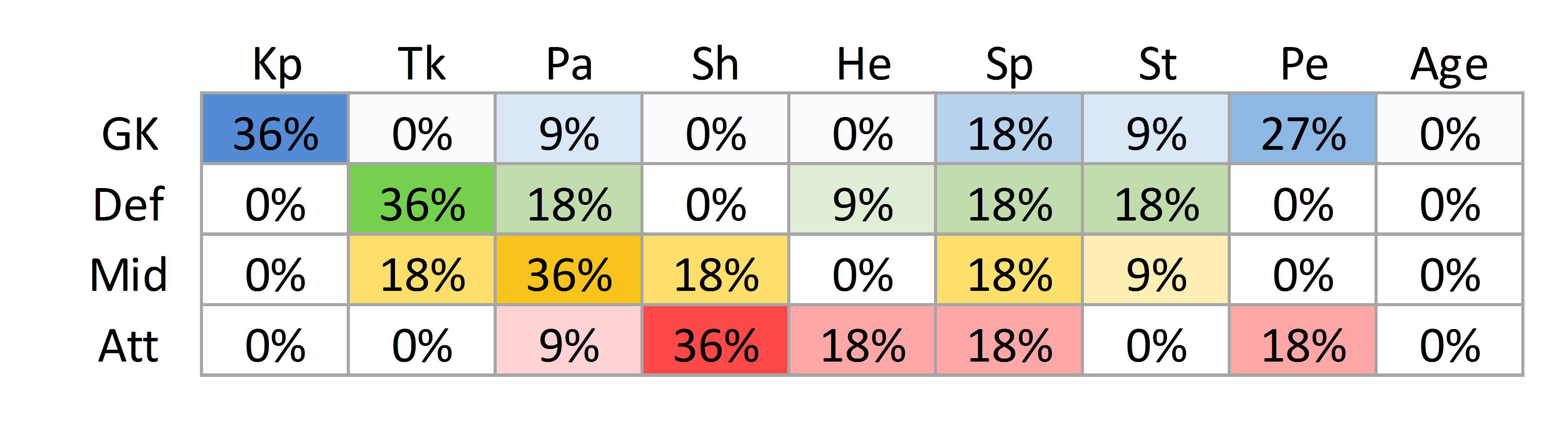Click the Att row label
Image resolution: width=1568 pixels, height=430 pixels.
coord(128,346)
